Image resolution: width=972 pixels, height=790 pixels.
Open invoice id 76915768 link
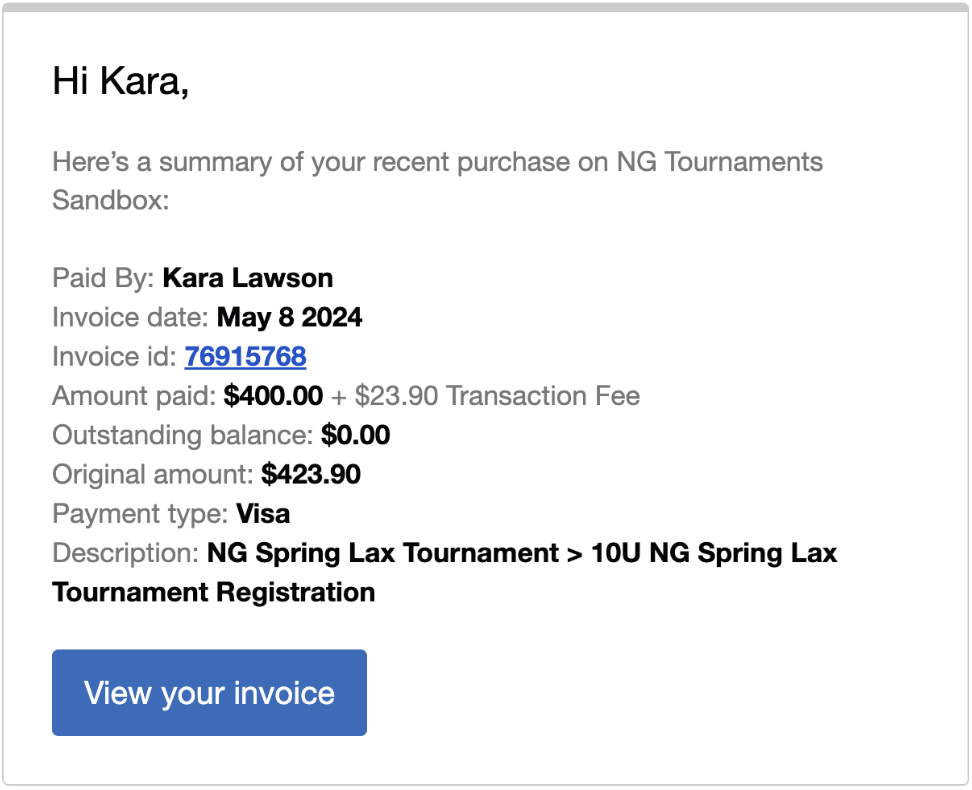tap(245, 357)
